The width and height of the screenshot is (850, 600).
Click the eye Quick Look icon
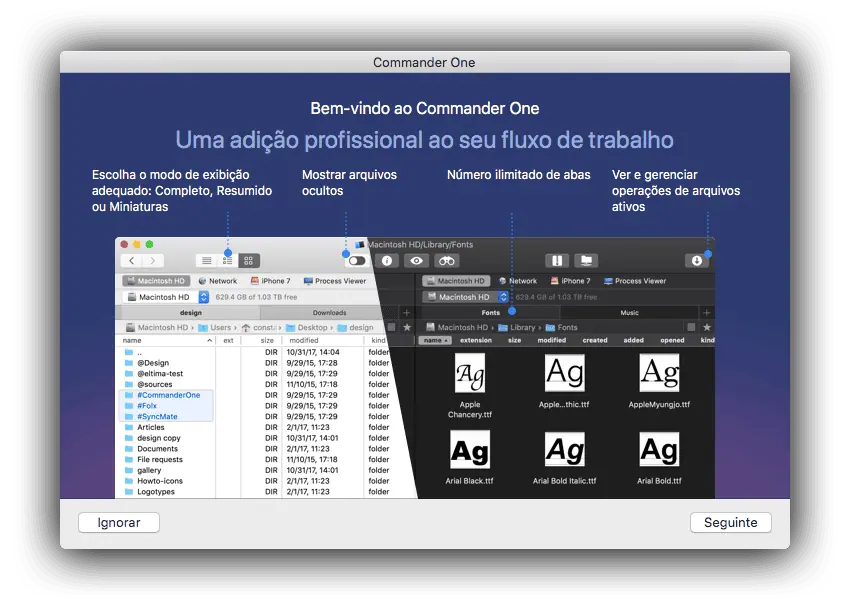pyautogui.click(x=416, y=261)
